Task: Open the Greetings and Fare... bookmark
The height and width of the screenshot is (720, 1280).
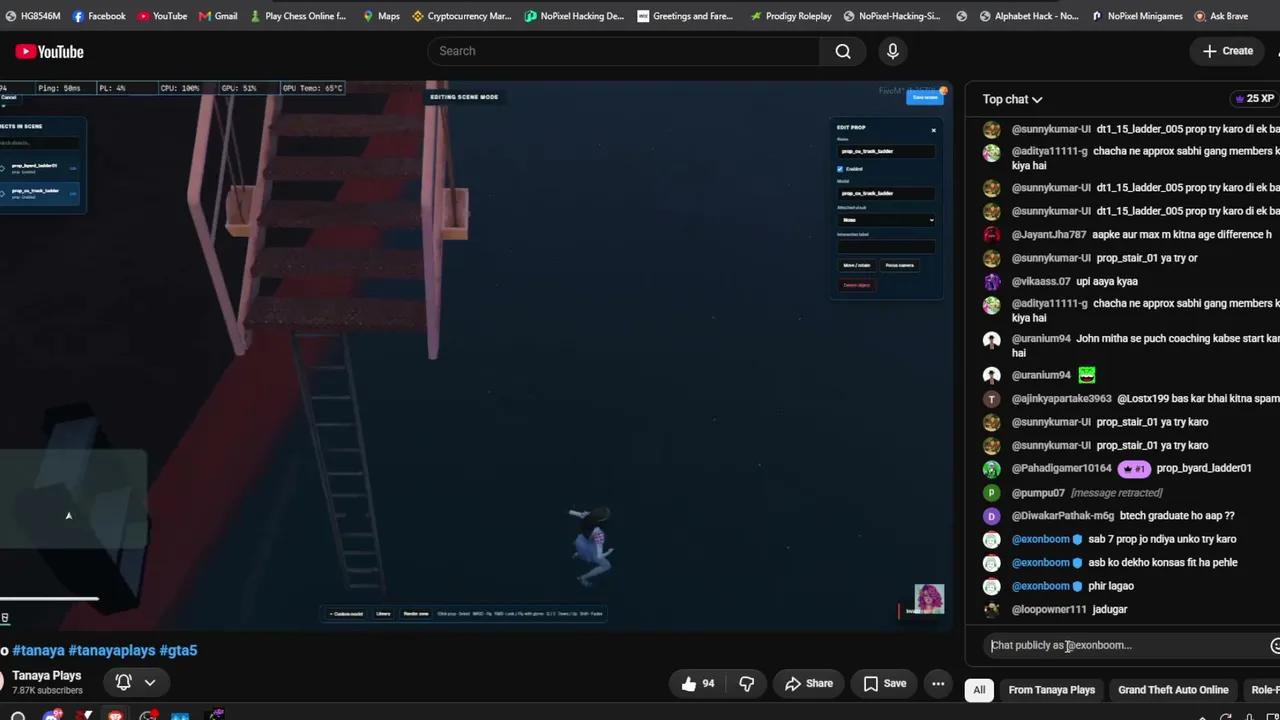Action: point(685,16)
